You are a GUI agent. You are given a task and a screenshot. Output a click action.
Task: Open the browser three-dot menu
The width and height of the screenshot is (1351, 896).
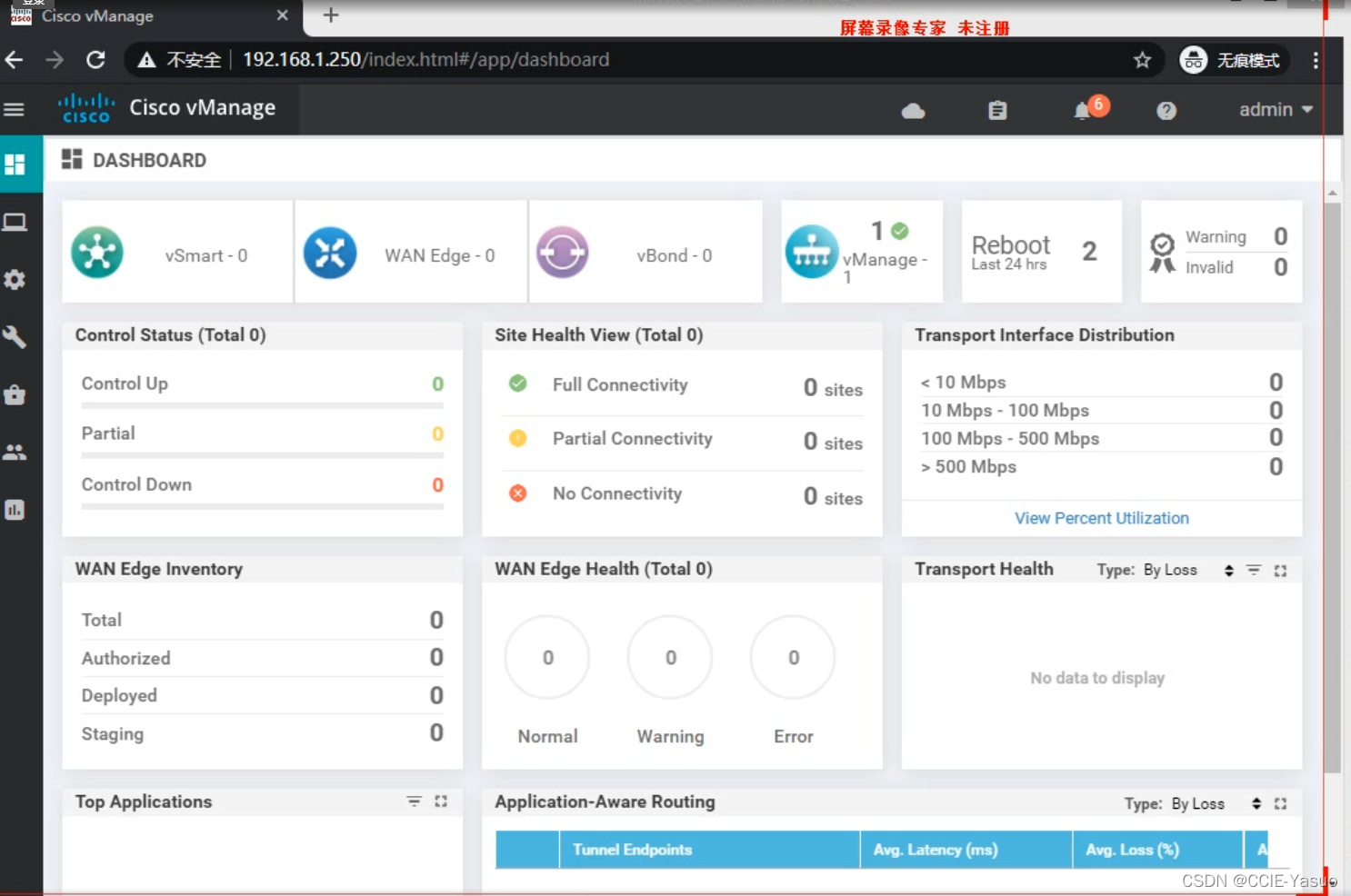[1315, 60]
